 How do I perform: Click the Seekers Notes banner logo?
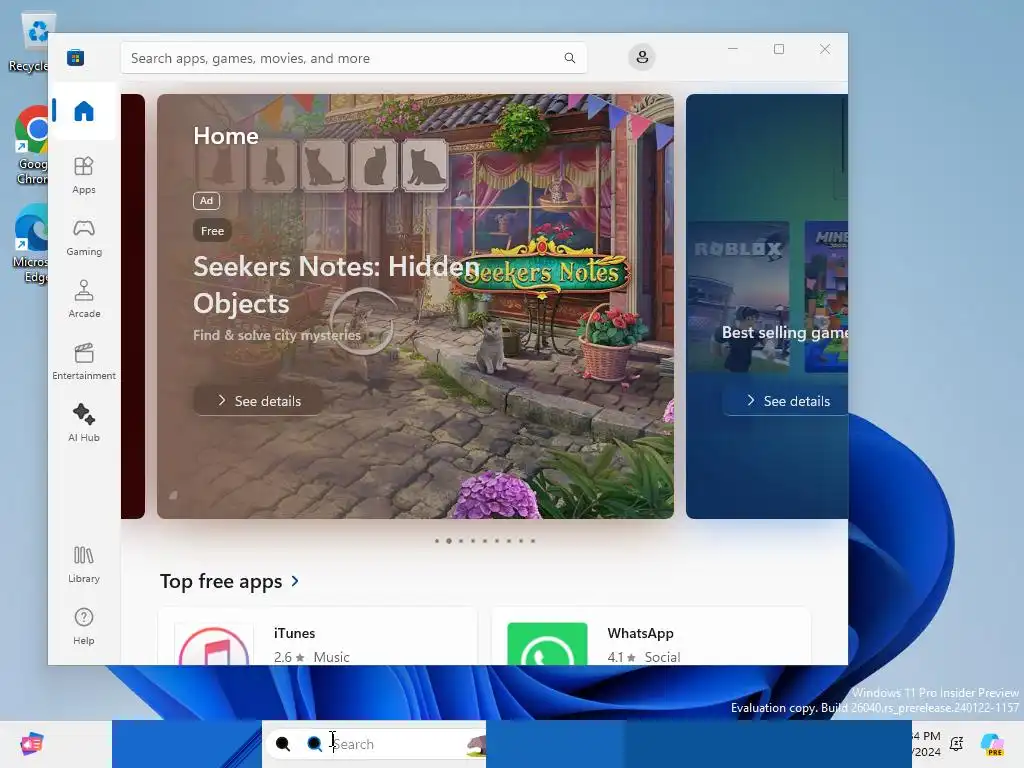pyautogui.click(x=543, y=270)
